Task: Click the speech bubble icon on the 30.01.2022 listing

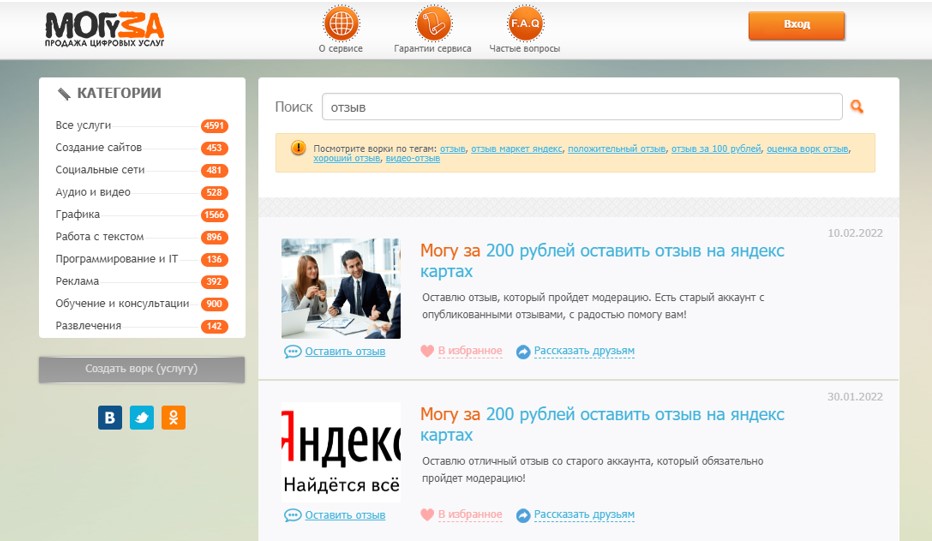Action: click(x=292, y=515)
